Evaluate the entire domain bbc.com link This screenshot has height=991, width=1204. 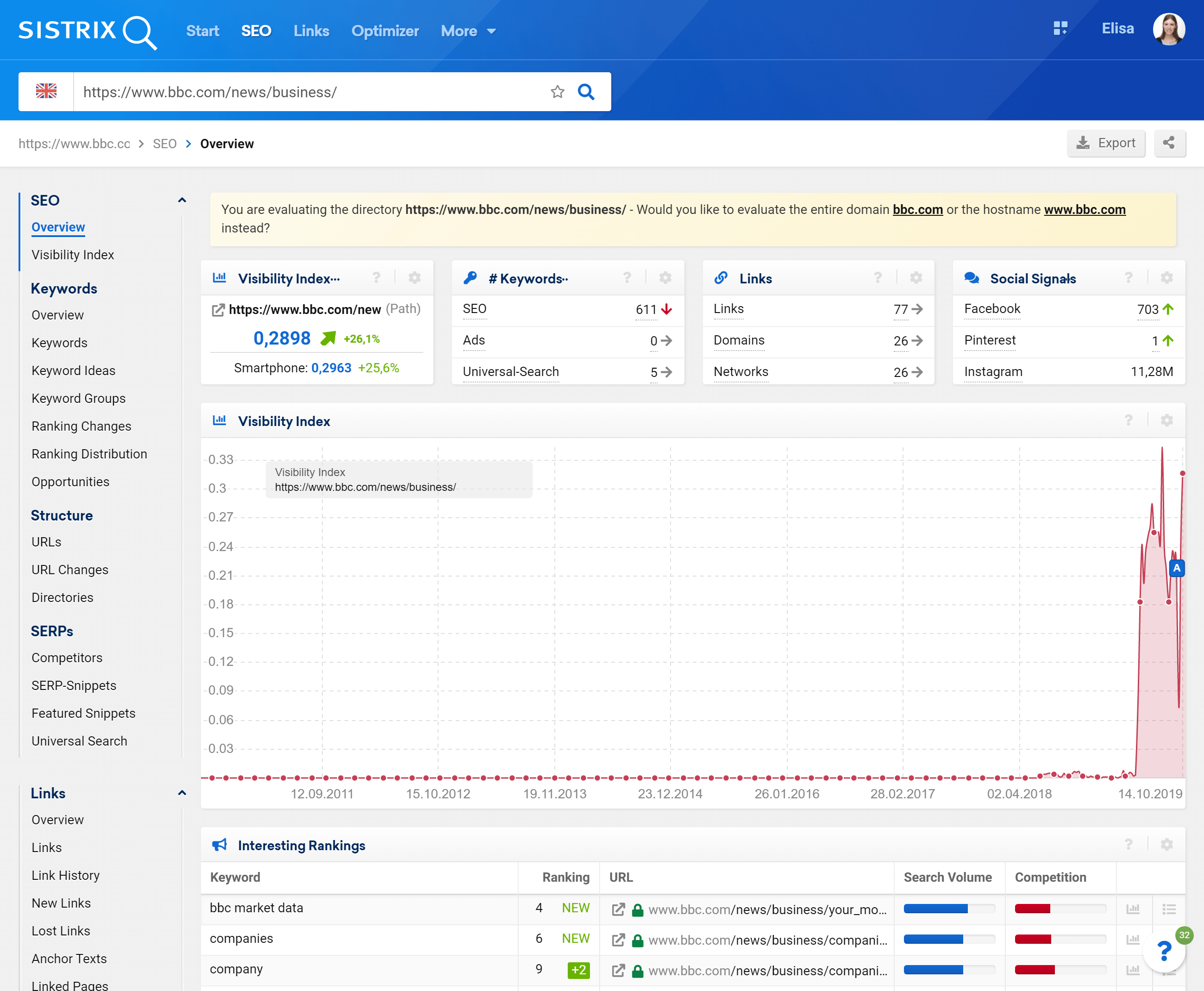tap(917, 209)
